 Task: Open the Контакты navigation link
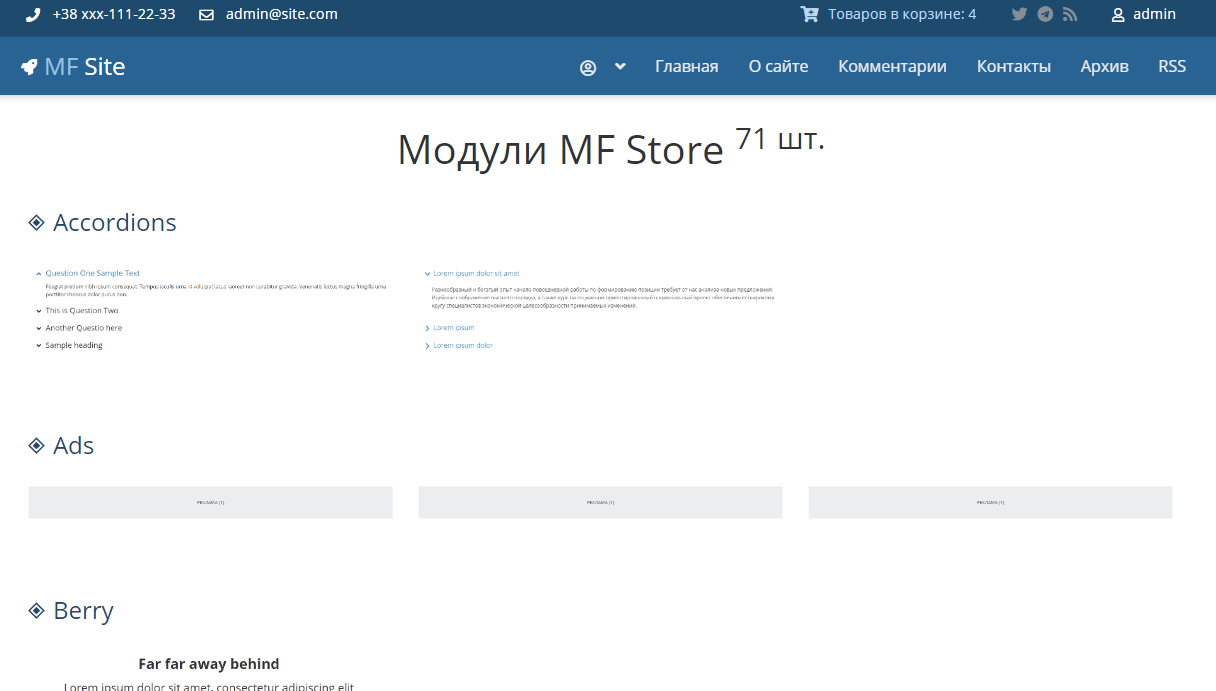(1013, 67)
